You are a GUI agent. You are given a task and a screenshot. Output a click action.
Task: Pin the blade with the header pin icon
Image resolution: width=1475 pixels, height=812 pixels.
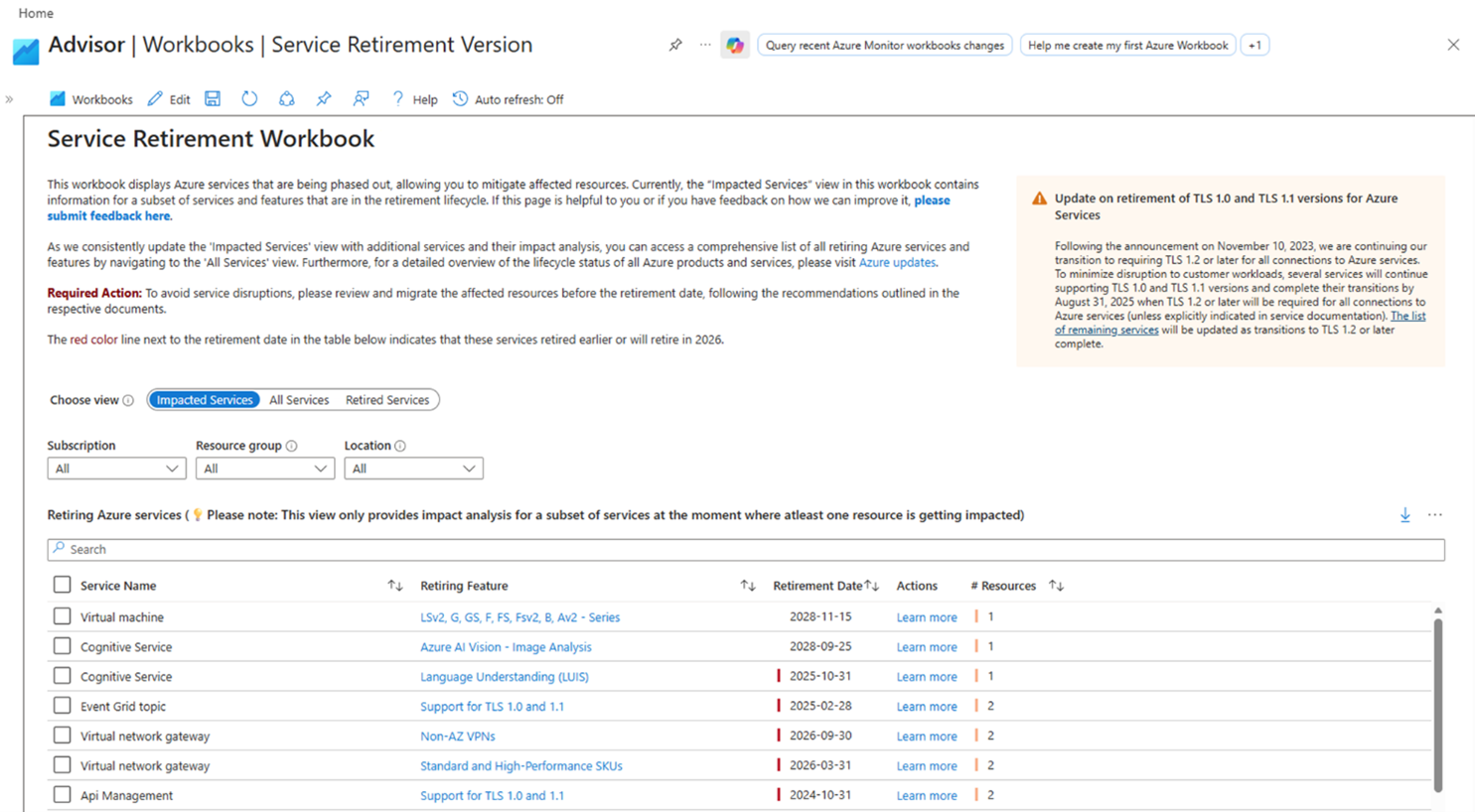[675, 45]
